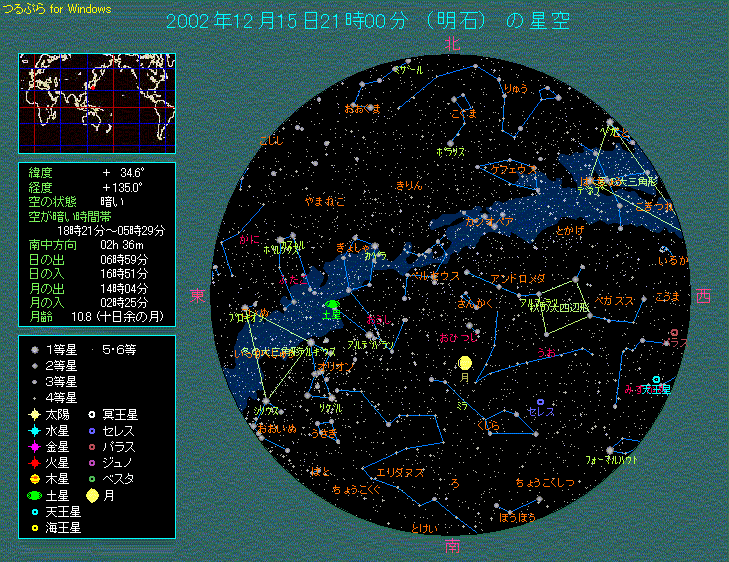
Task: Click the 北 (north) compass label
Action: point(452,44)
